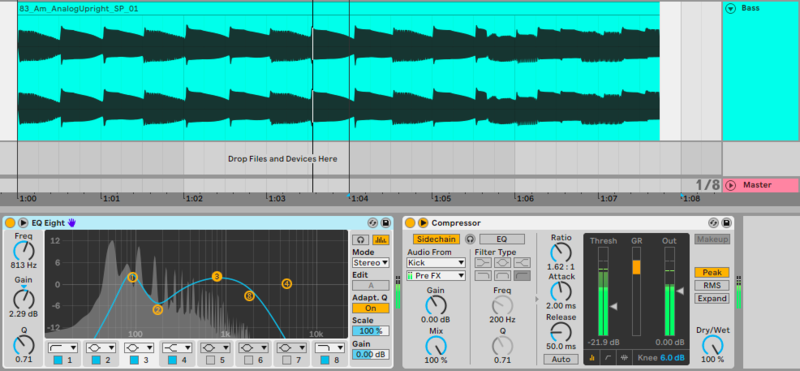Select filter dot 4 in EQ display

point(286,284)
